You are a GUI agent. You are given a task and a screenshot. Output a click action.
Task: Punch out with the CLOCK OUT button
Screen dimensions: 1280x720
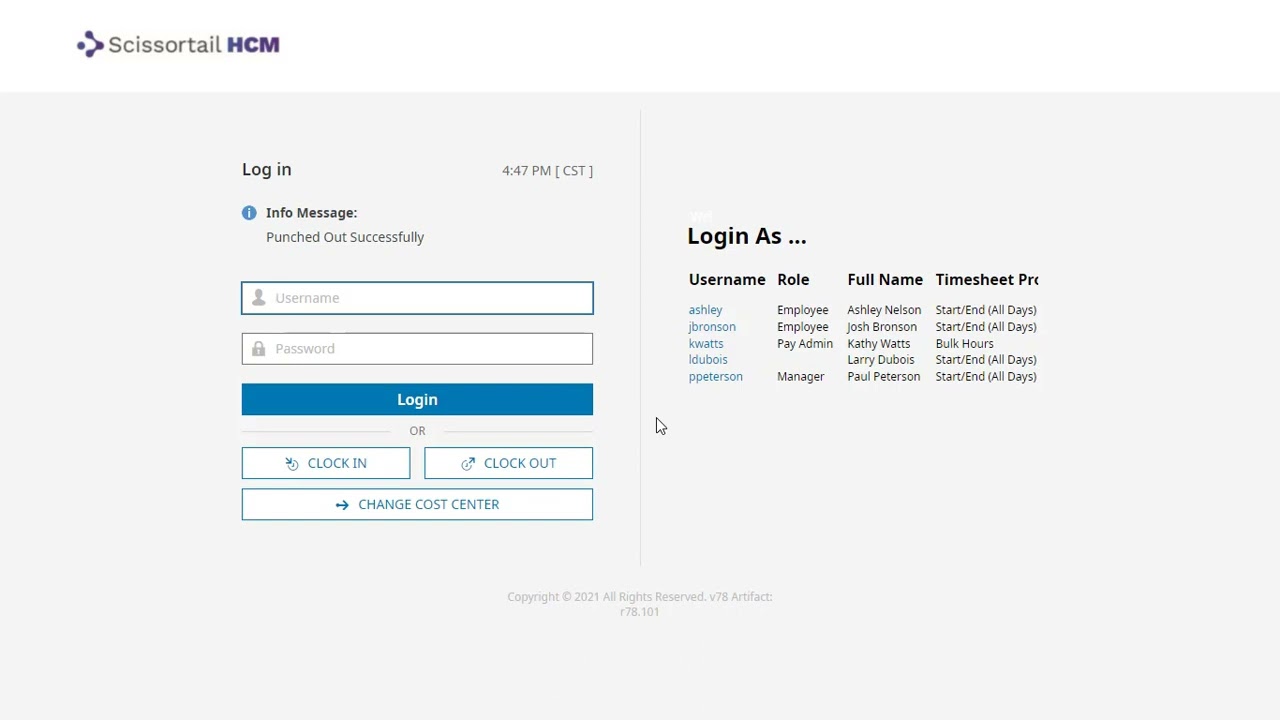(x=508, y=463)
